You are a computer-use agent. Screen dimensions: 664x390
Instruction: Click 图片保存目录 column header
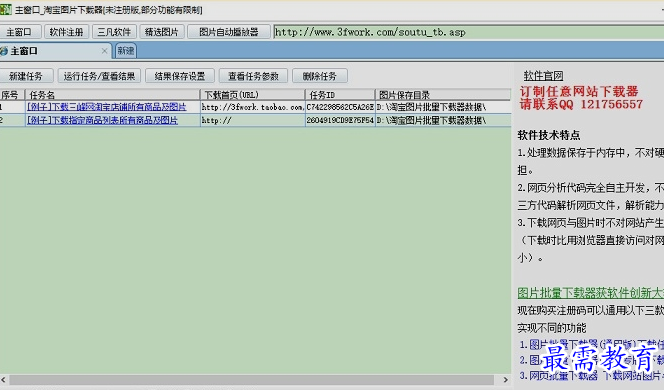point(443,94)
